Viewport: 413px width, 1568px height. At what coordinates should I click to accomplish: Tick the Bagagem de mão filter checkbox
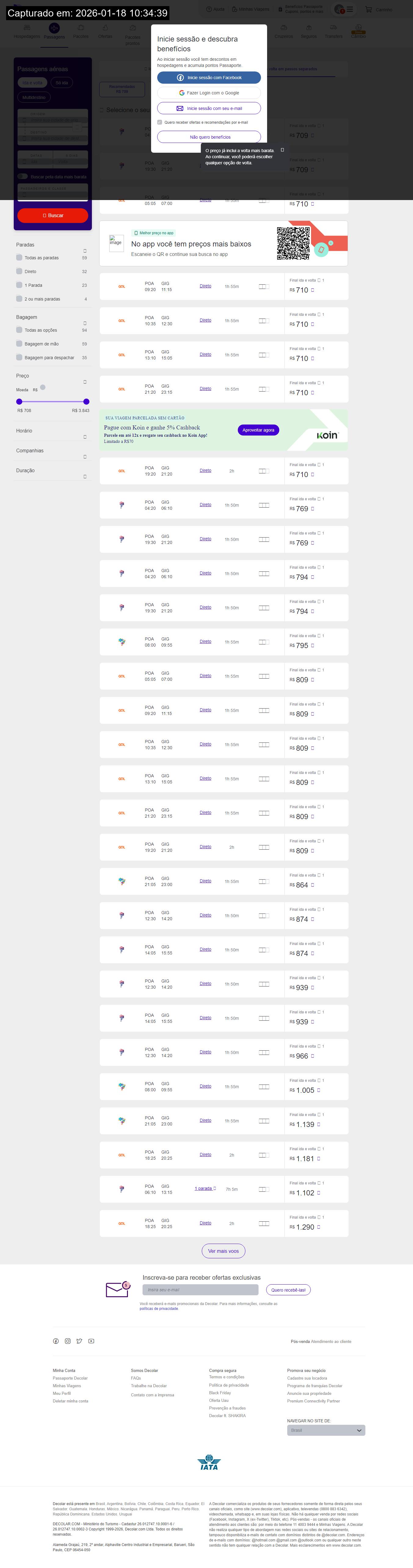coord(20,344)
